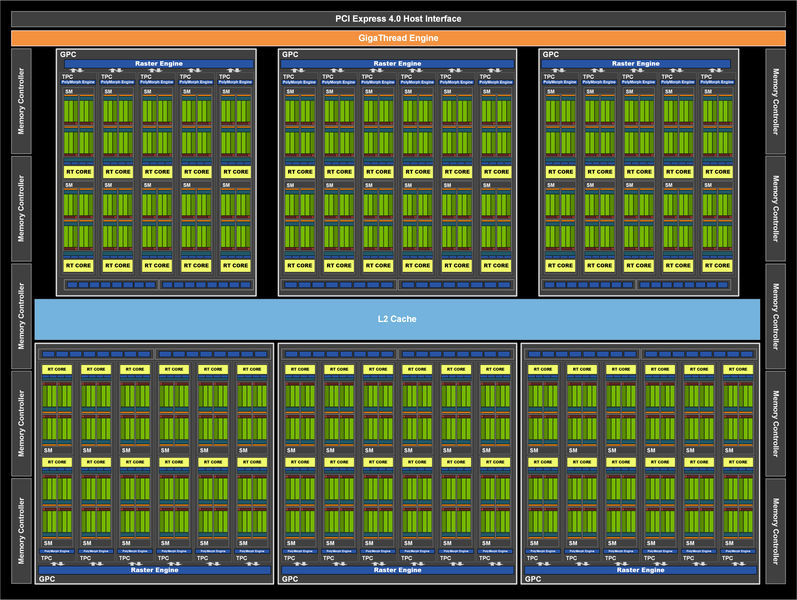This screenshot has width=797, height=600.
Task: Select Raster Engine in the top-middle GPC
Action: click(x=397, y=63)
